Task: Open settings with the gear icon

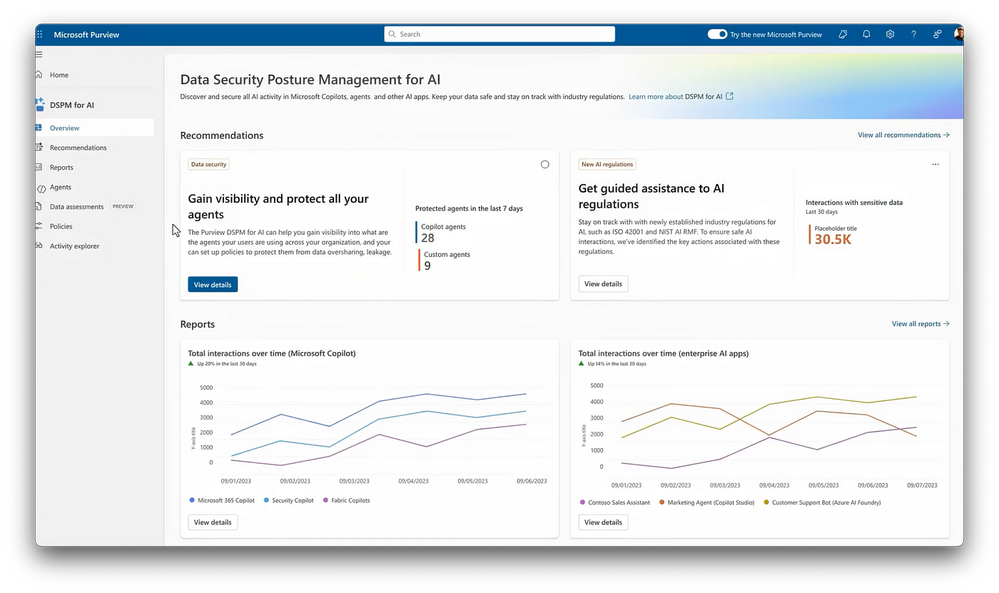Action: [890, 34]
